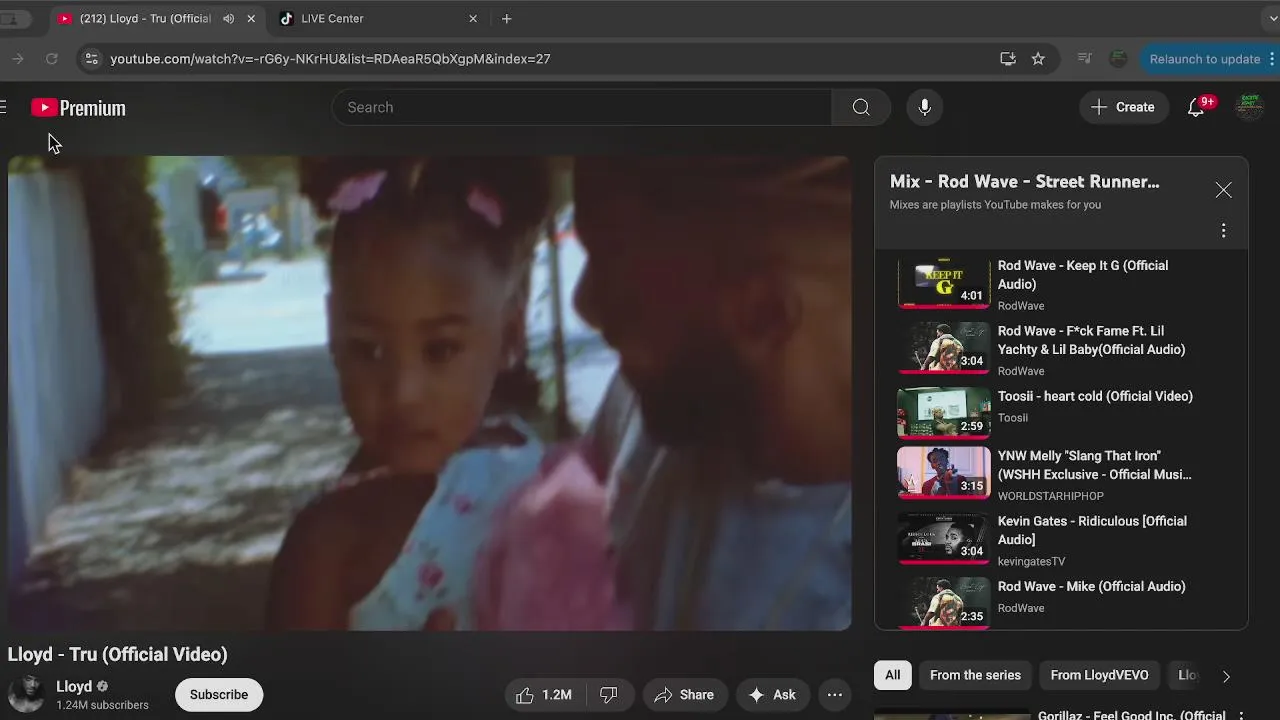The width and height of the screenshot is (1280, 720).
Task: Reload the current page
Action: [x=52, y=59]
